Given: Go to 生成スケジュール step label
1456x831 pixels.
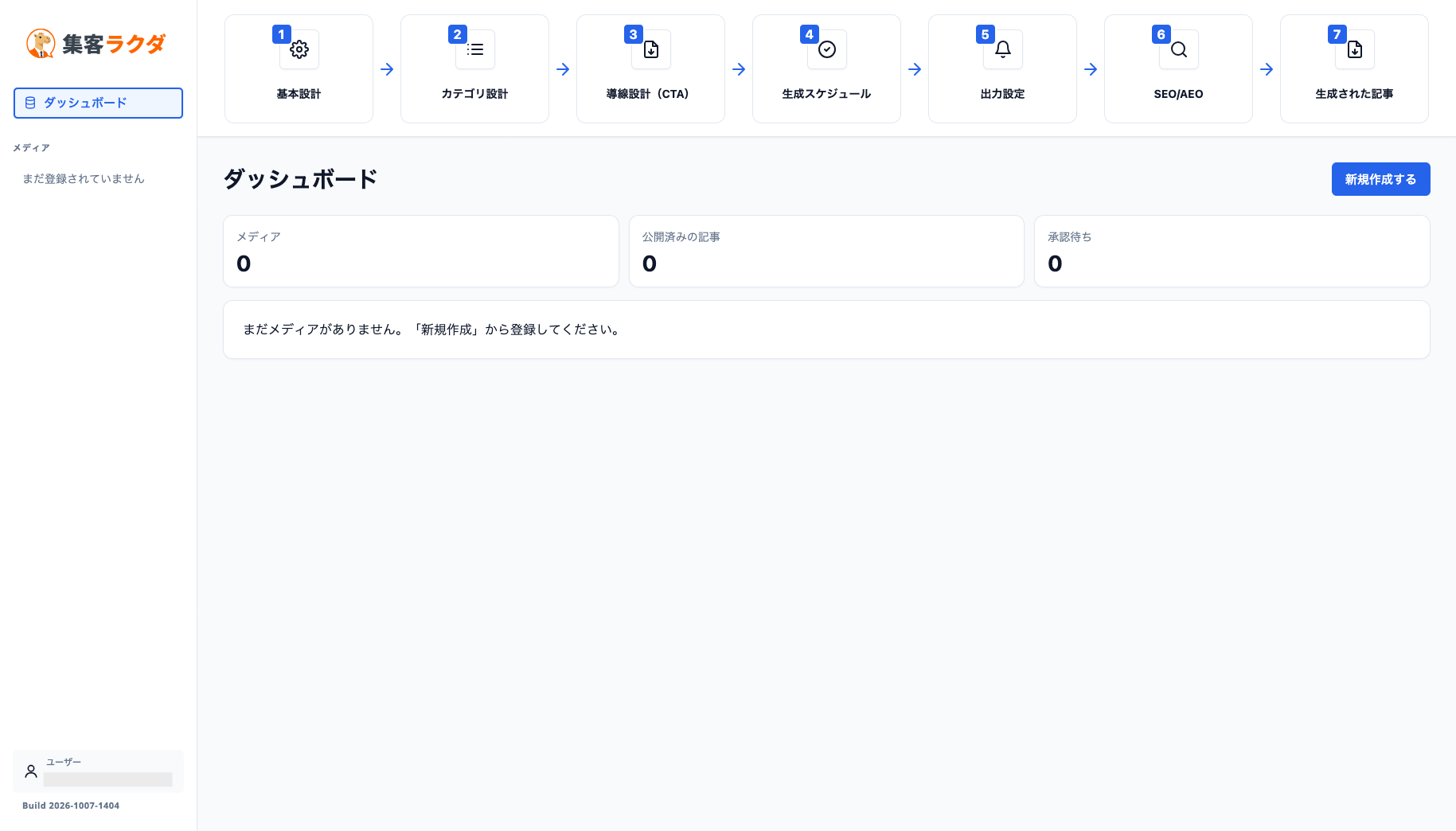Looking at the screenshot, I should point(826,94).
